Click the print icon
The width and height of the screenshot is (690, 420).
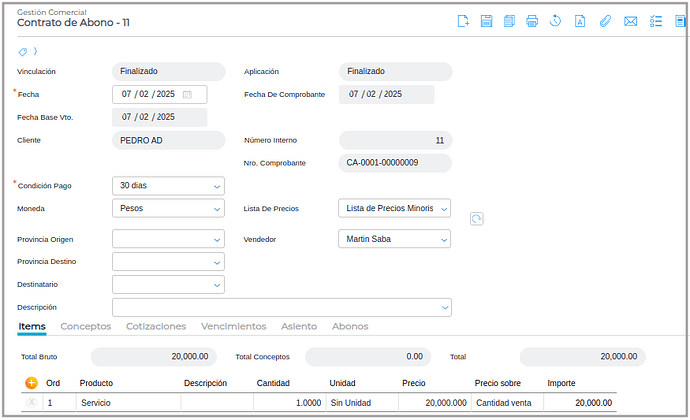[532, 21]
